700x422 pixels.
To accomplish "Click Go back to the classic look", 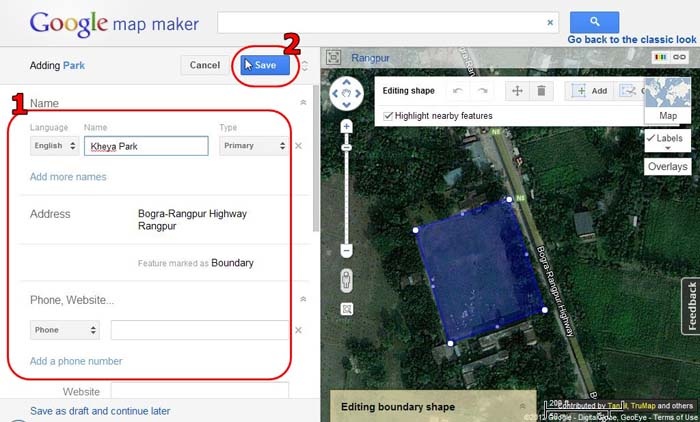I will [632, 39].
